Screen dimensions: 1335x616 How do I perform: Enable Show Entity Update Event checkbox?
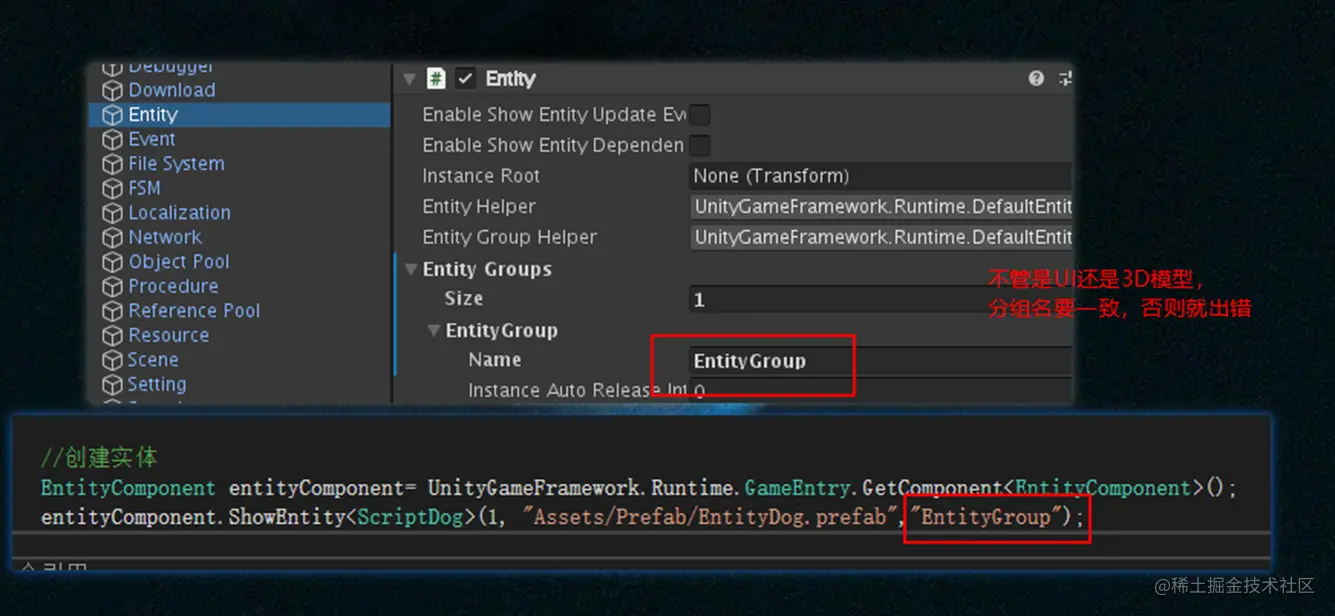point(700,115)
